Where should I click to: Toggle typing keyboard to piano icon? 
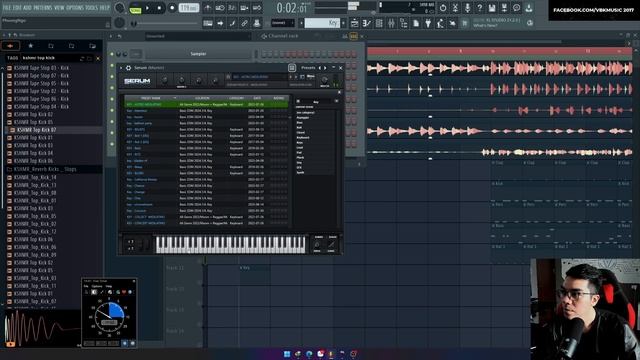pyautogui.click(x=208, y=23)
